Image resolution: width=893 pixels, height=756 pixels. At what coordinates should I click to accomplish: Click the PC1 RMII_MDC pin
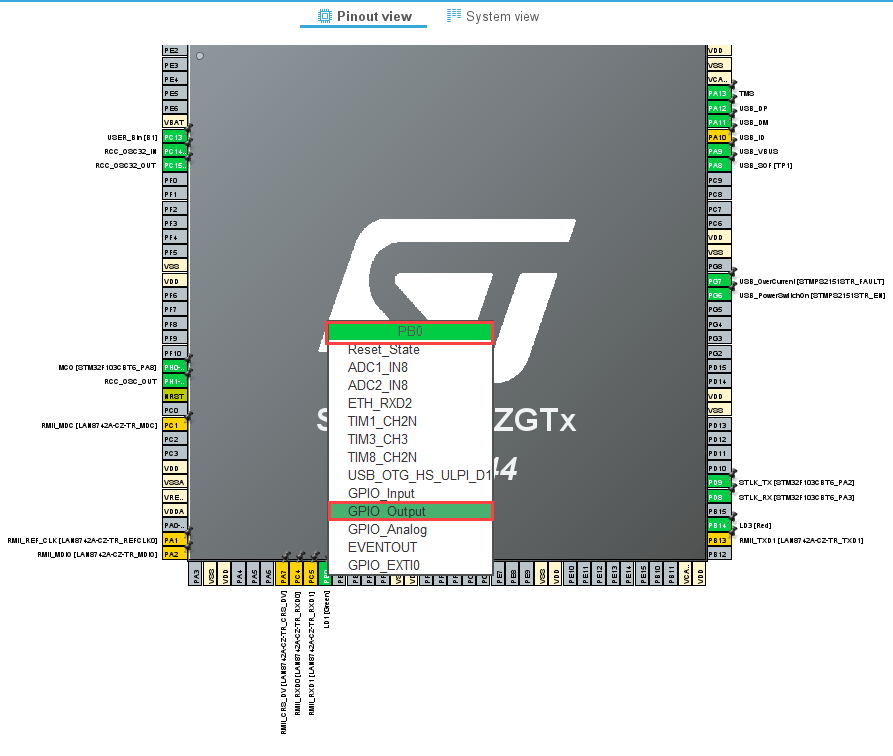[x=174, y=425]
